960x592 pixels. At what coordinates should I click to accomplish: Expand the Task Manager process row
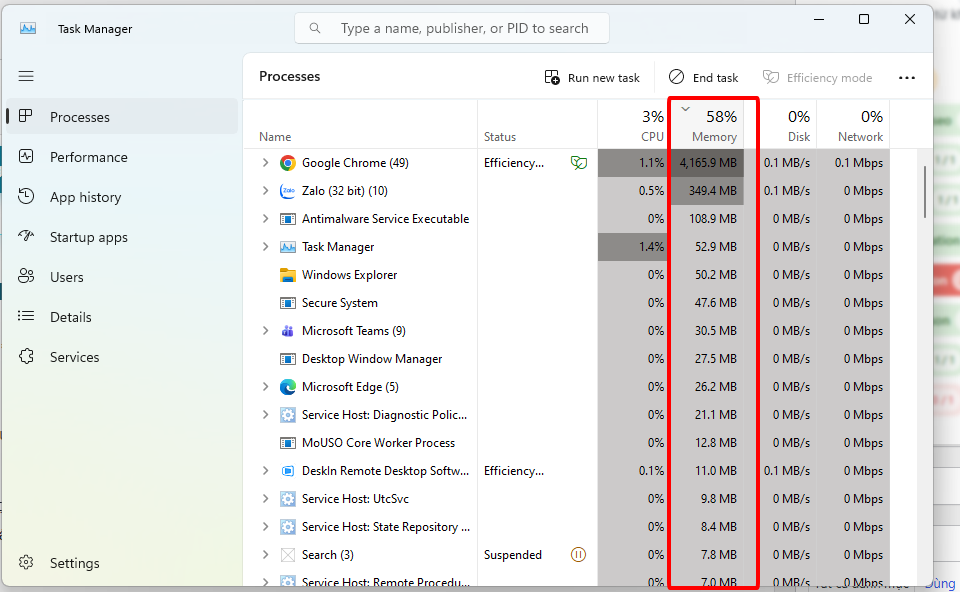point(265,247)
